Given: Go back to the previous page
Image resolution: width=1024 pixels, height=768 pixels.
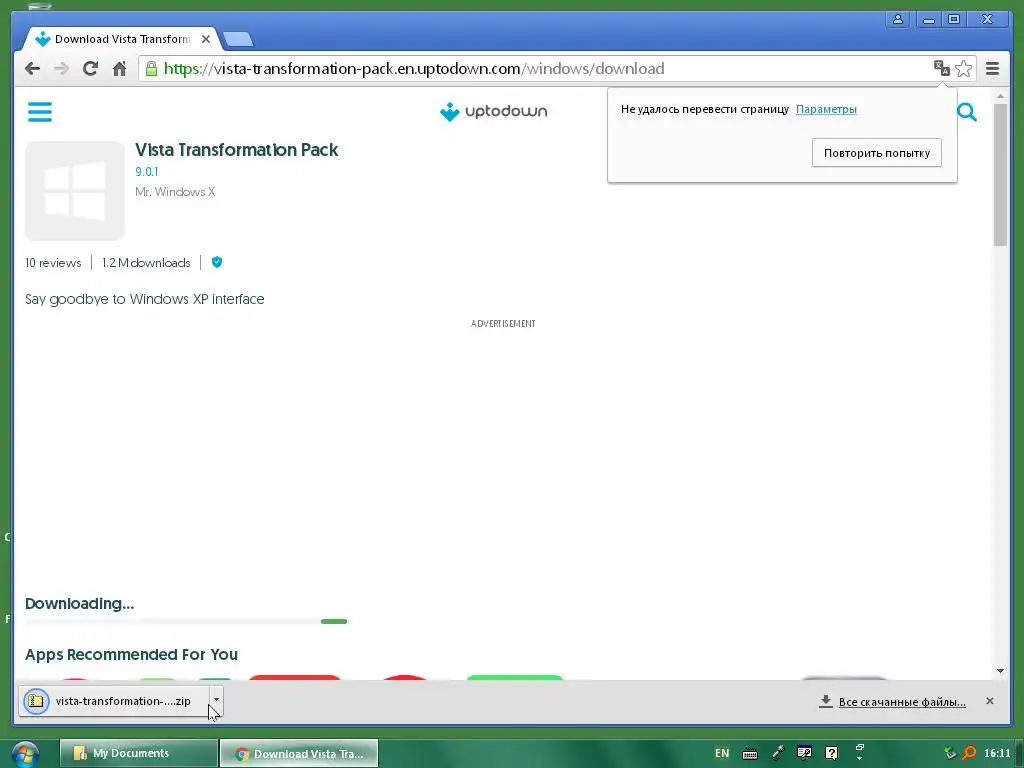Looking at the screenshot, I should coord(32,69).
